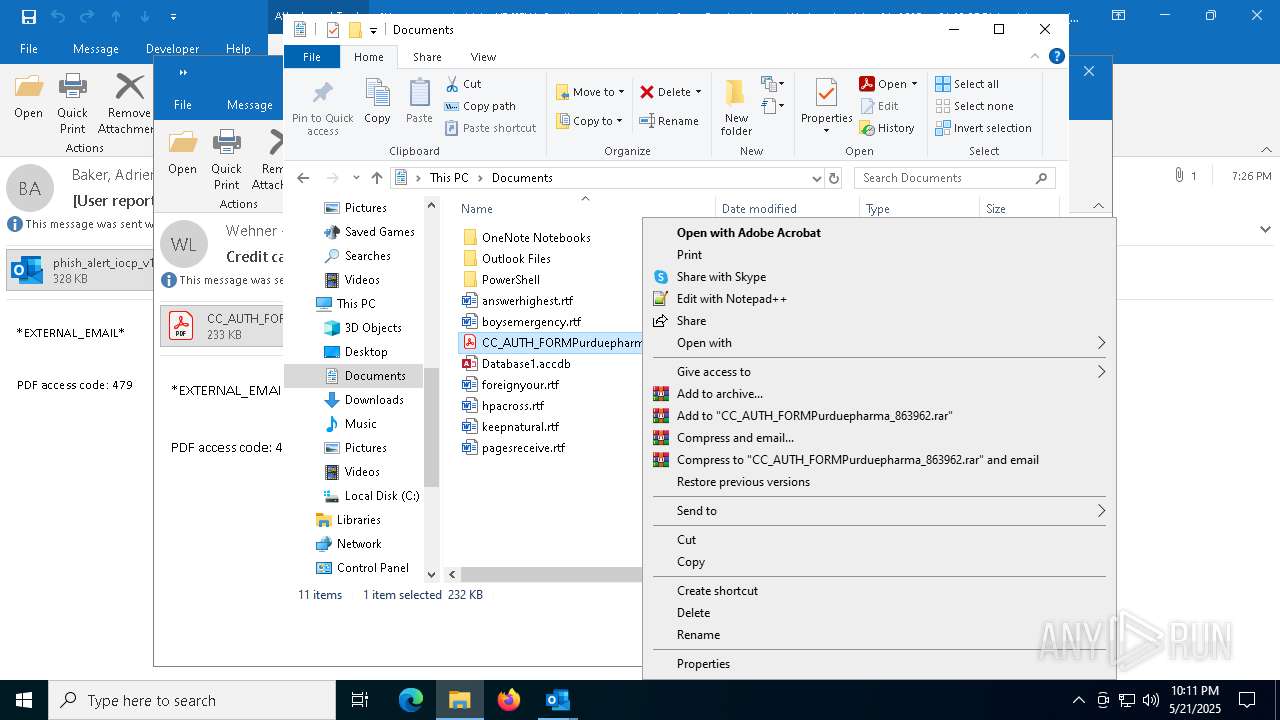Select the OneNote Notebooks folder

pos(526,238)
